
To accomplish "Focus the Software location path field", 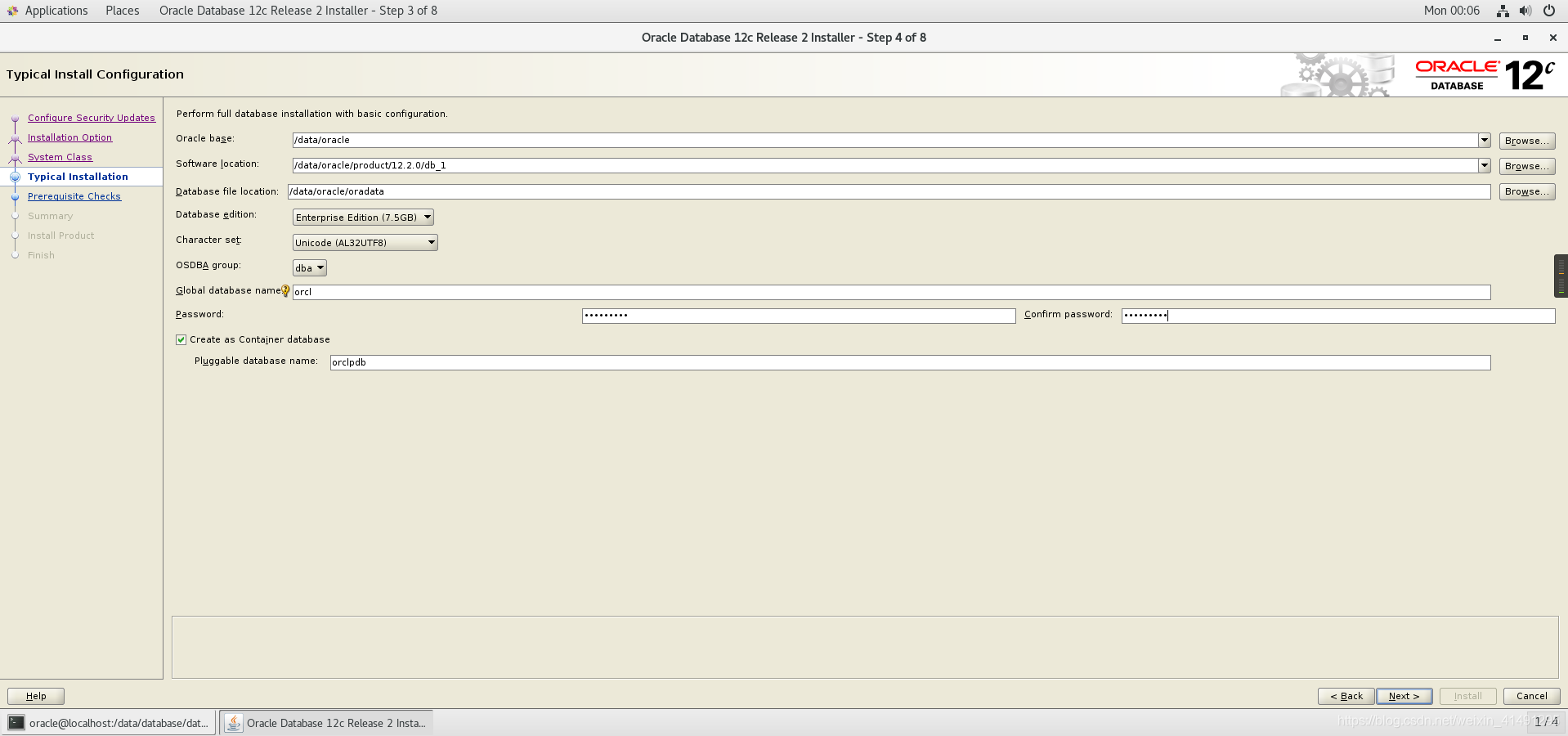I will (885, 165).
